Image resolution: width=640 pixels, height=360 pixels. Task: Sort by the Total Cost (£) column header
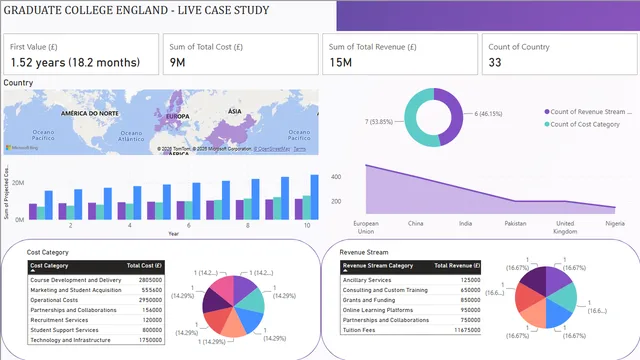point(144,266)
